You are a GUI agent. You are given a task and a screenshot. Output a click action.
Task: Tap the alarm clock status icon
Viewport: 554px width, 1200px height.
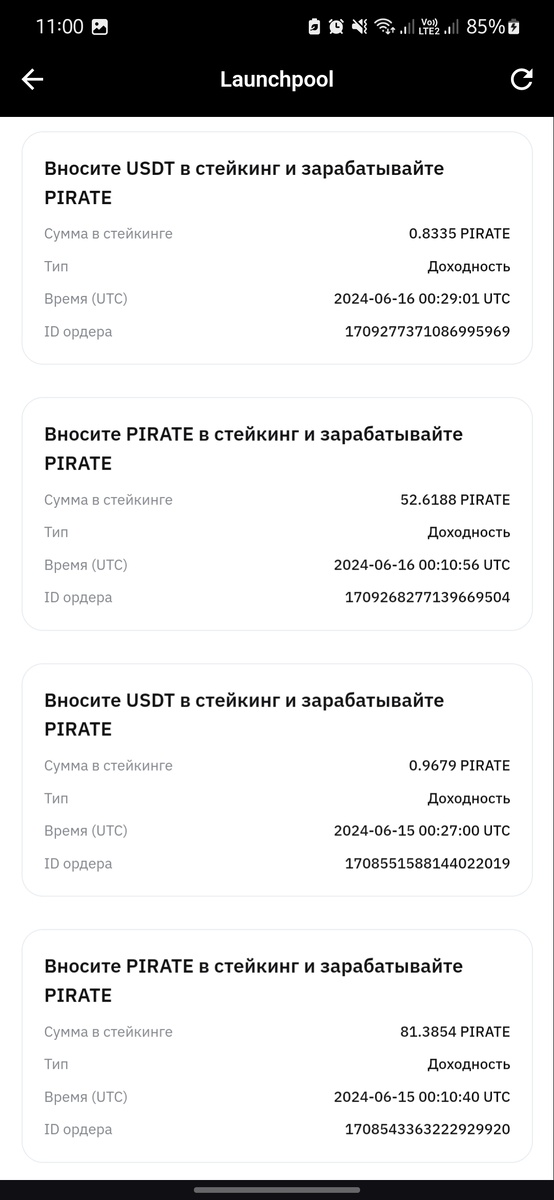tap(336, 27)
